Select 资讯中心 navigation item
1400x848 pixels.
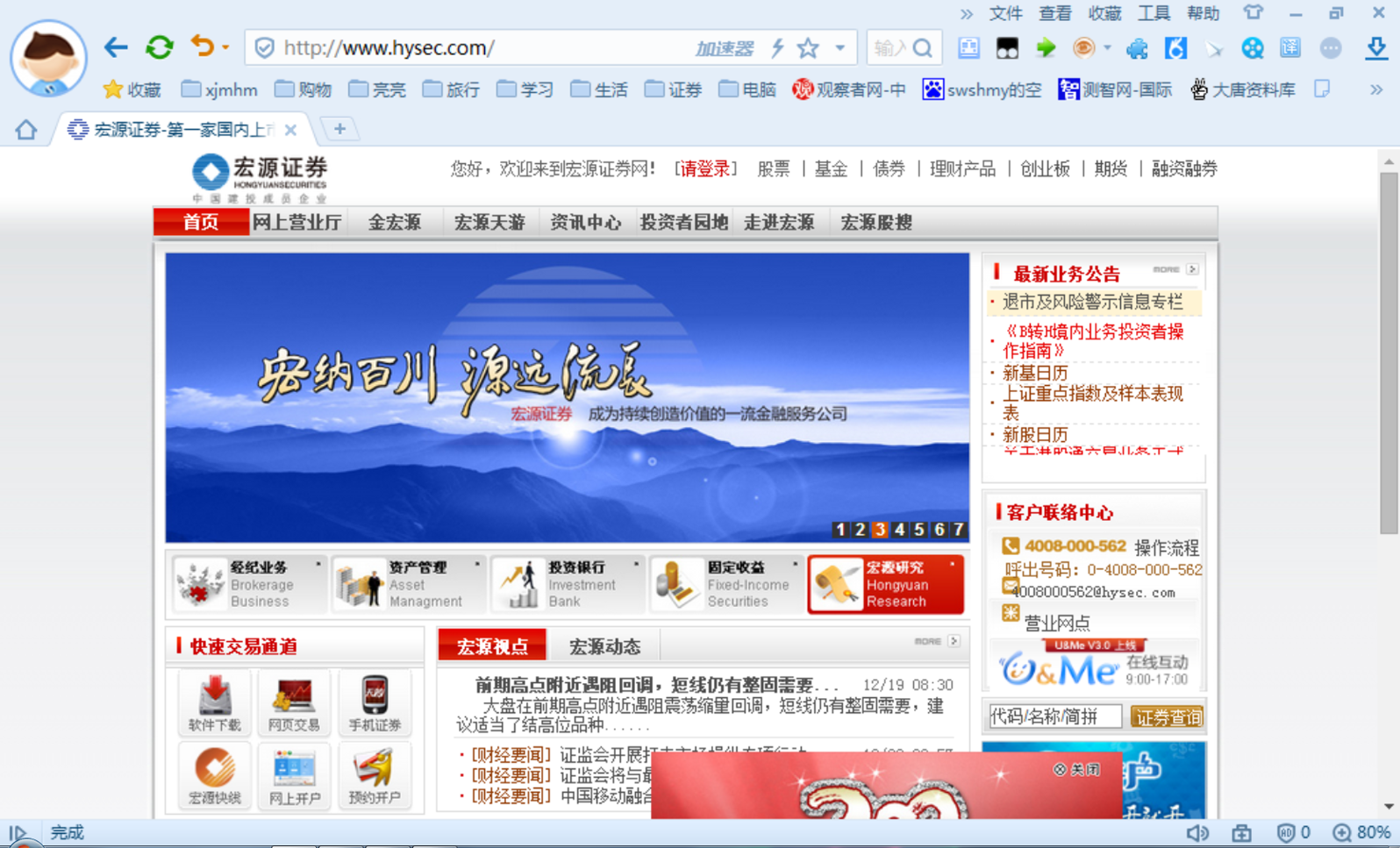coord(585,223)
